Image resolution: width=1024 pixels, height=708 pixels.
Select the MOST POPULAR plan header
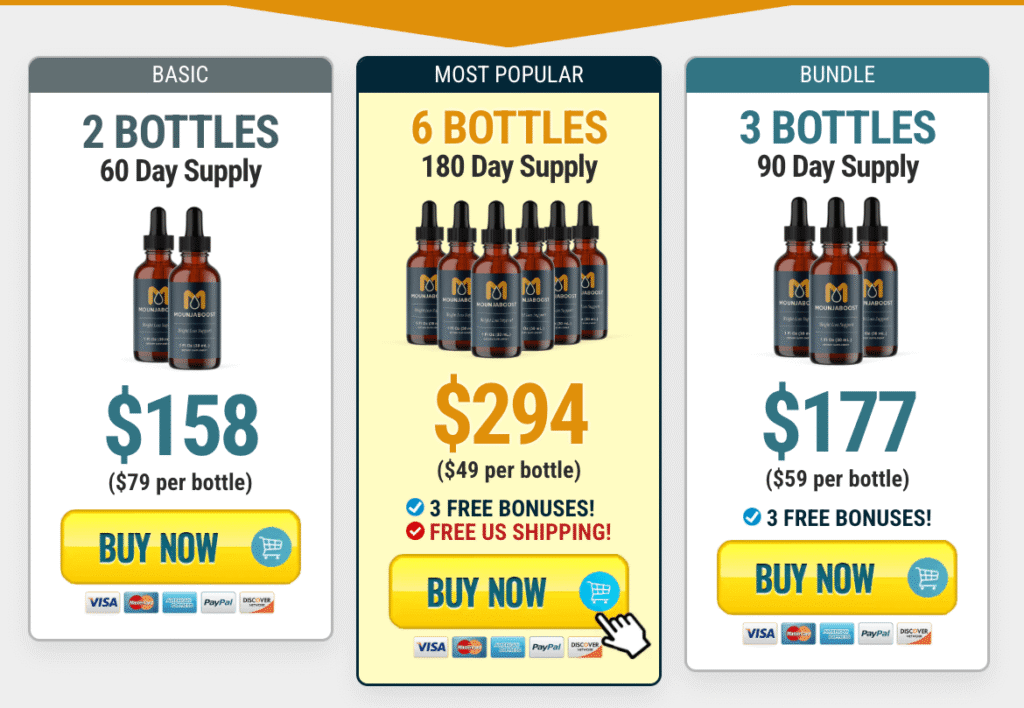click(509, 74)
